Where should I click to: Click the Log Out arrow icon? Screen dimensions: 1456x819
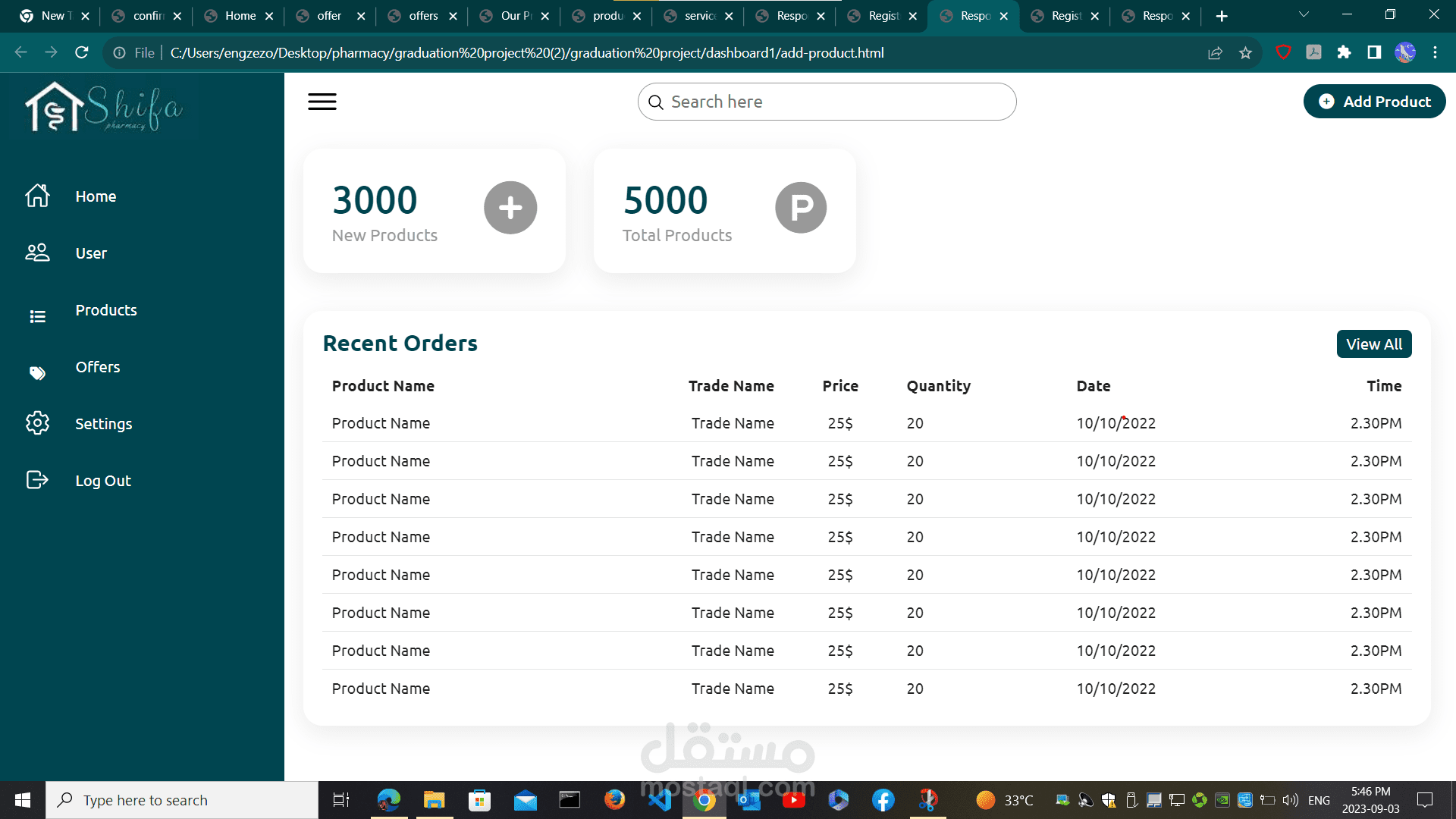tap(37, 480)
